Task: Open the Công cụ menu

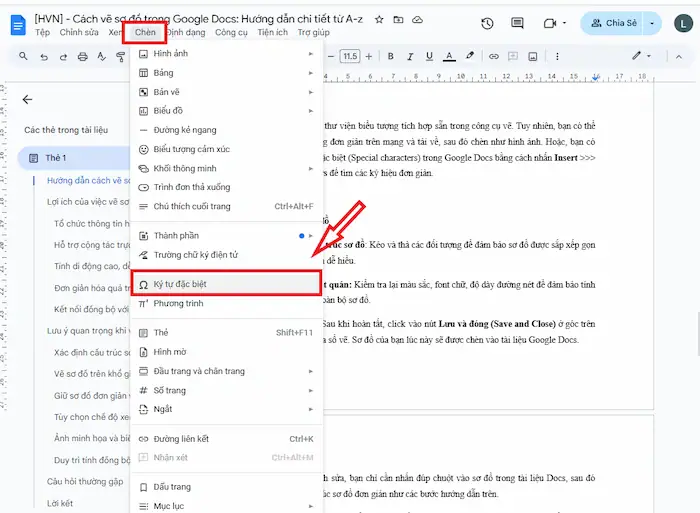Action: (231, 33)
